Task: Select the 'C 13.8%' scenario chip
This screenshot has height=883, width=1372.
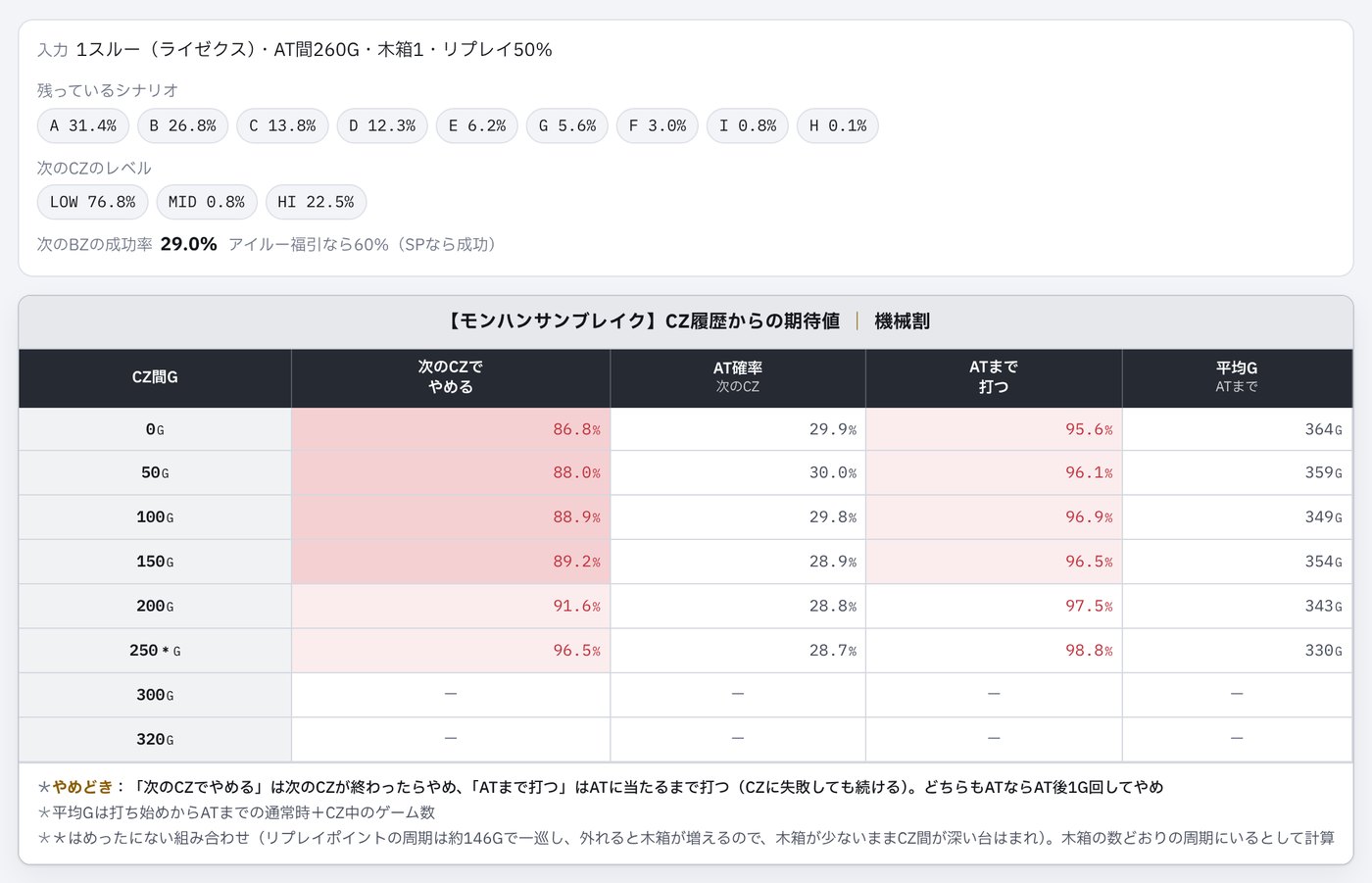Action: click(282, 125)
